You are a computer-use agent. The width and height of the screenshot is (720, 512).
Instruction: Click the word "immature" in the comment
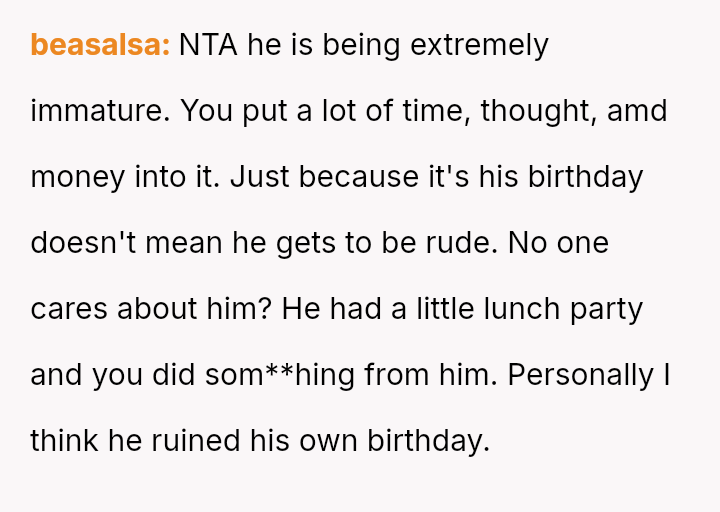coord(100,111)
